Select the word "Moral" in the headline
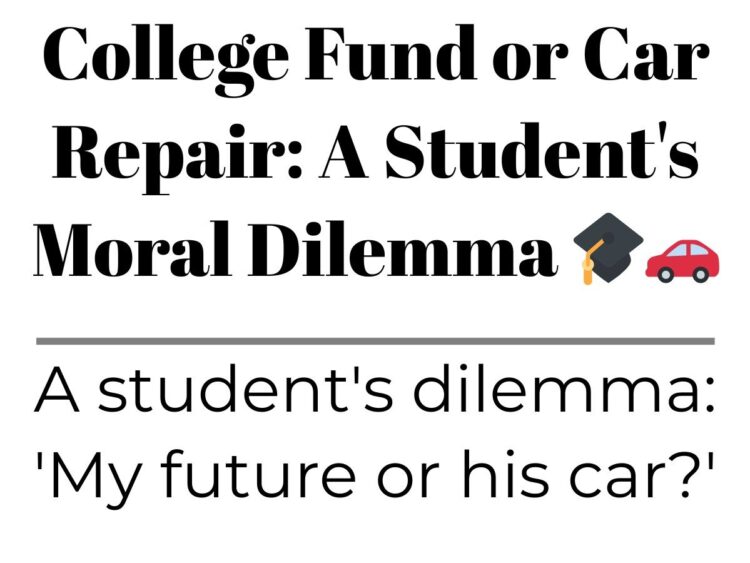The width and height of the screenshot is (750, 563). (x=133, y=249)
